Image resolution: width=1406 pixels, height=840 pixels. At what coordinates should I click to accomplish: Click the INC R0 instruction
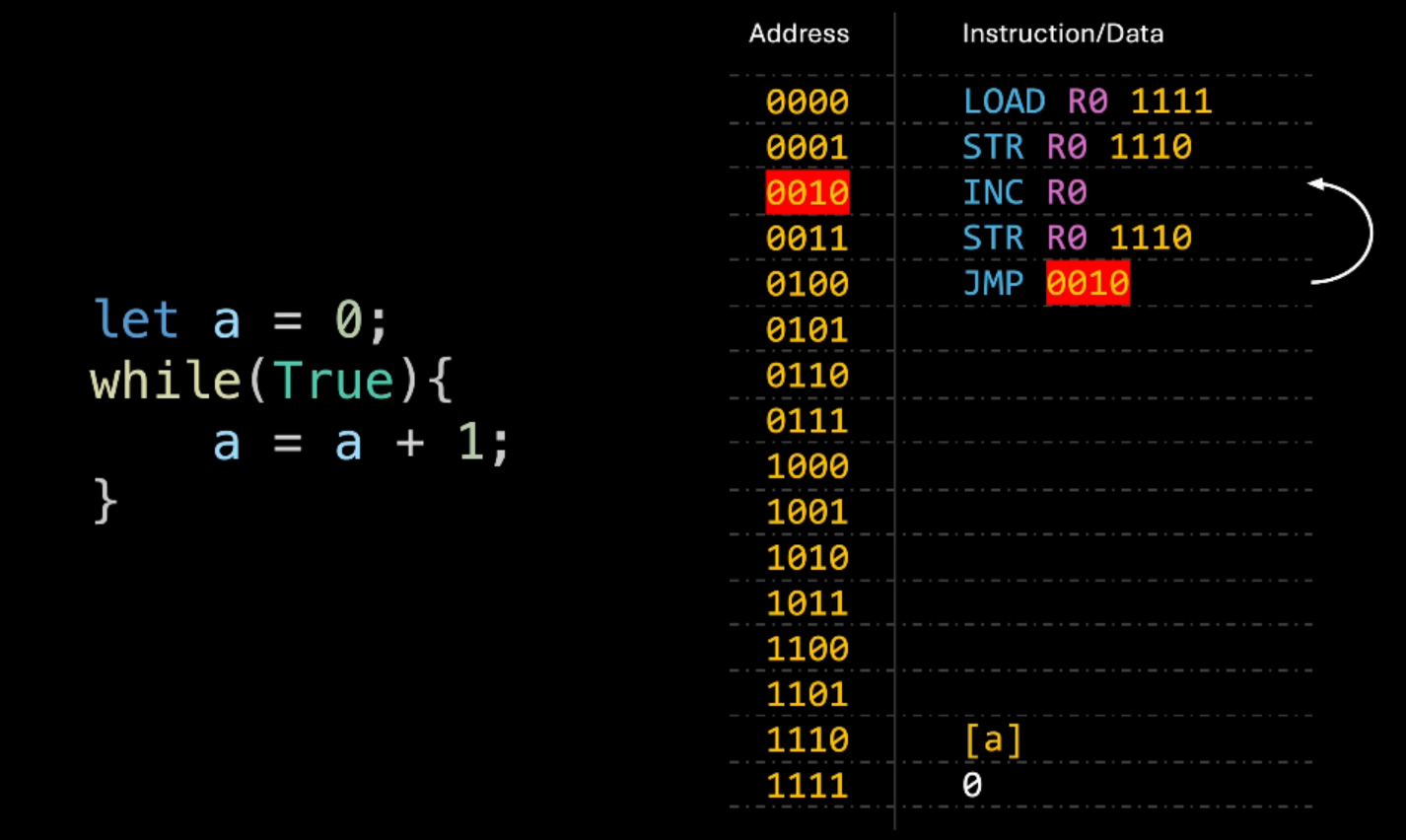[1023, 192]
